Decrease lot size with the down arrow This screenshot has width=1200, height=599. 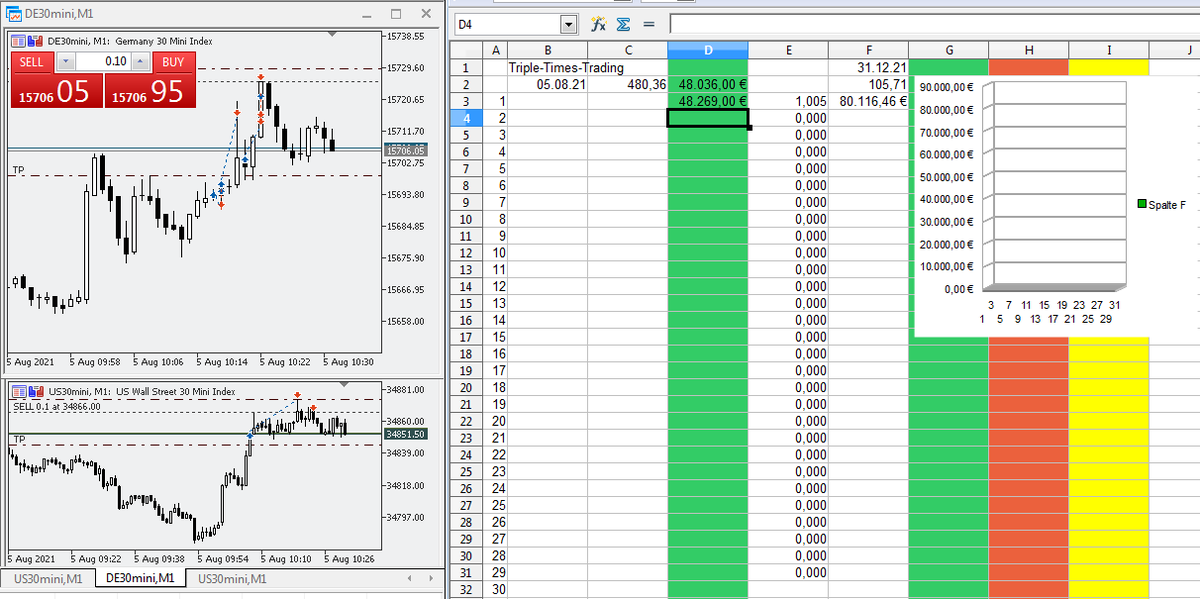coord(65,61)
